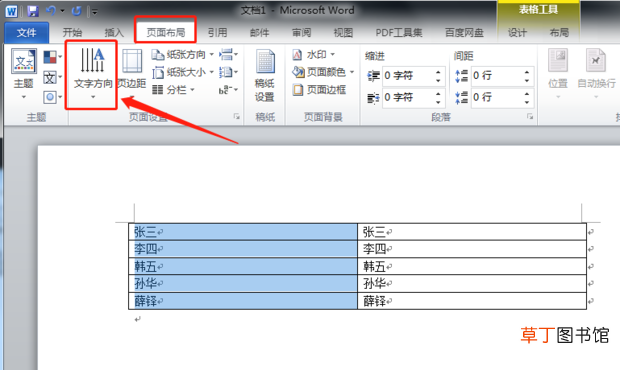Open the PDF工具集 tab
The image size is (620, 370).
399,33
